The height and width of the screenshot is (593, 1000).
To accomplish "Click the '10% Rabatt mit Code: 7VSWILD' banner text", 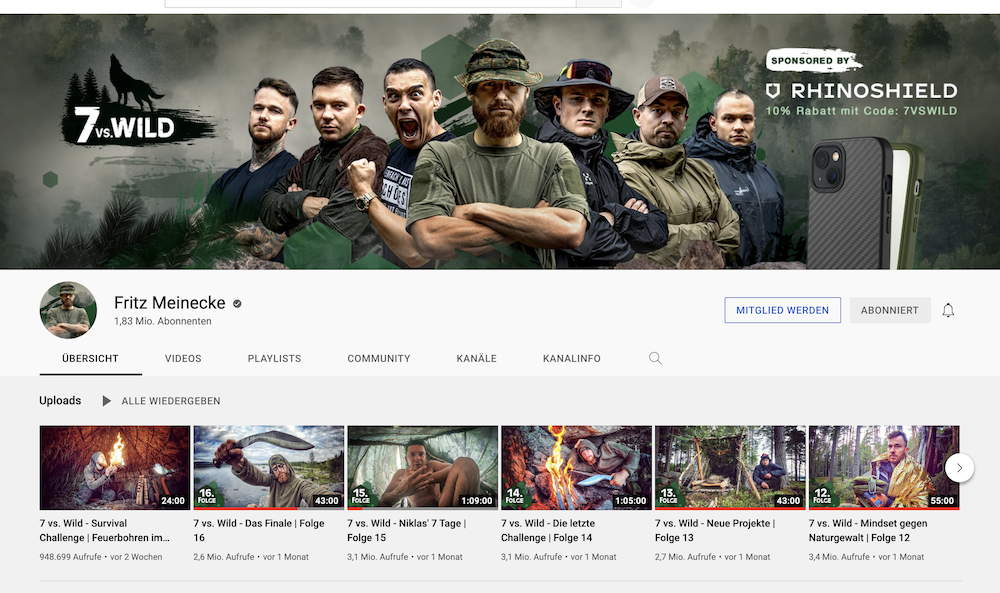I will coord(862,111).
